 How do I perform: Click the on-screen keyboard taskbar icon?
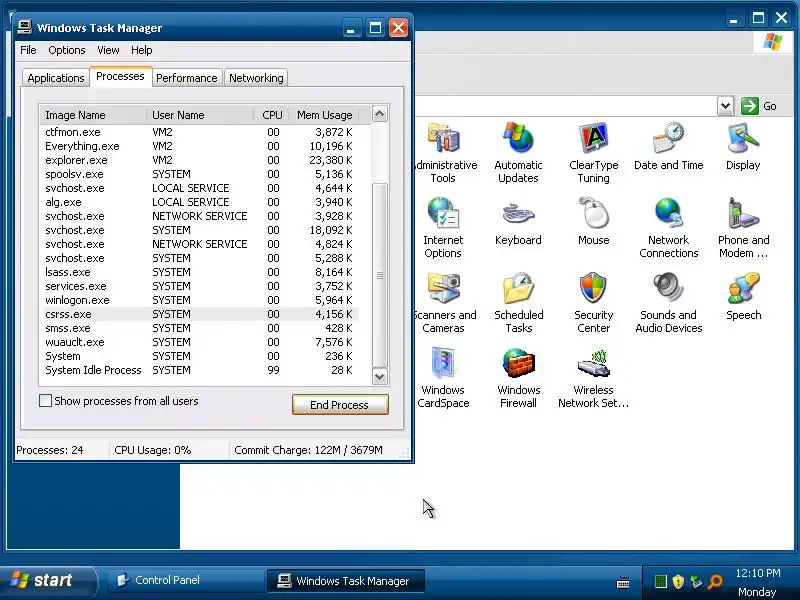[623, 583]
